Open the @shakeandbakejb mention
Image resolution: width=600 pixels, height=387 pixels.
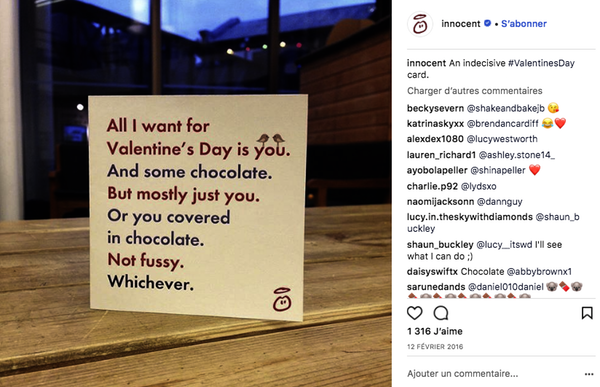505,108
